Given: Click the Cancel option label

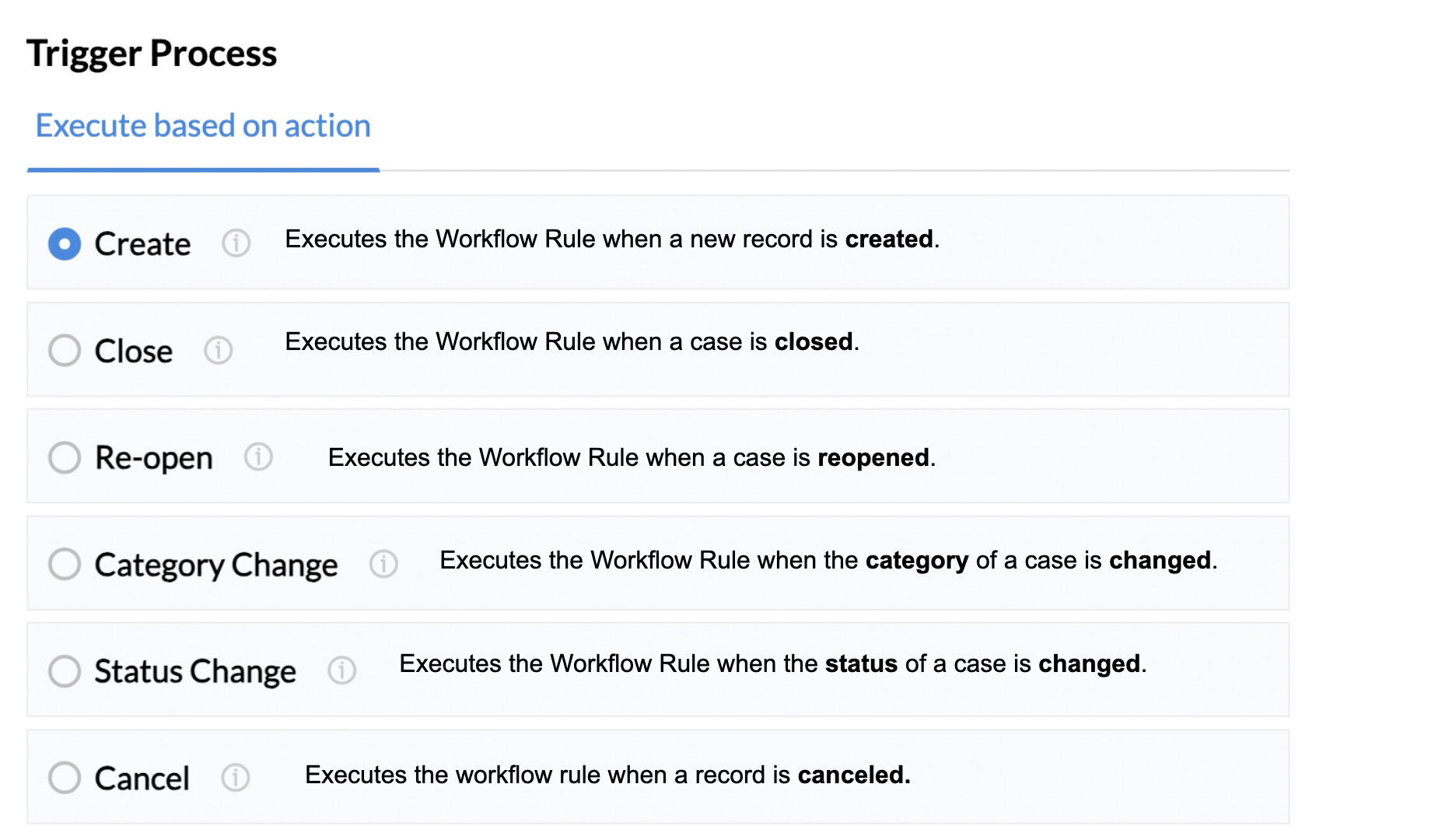Looking at the screenshot, I should (142, 778).
